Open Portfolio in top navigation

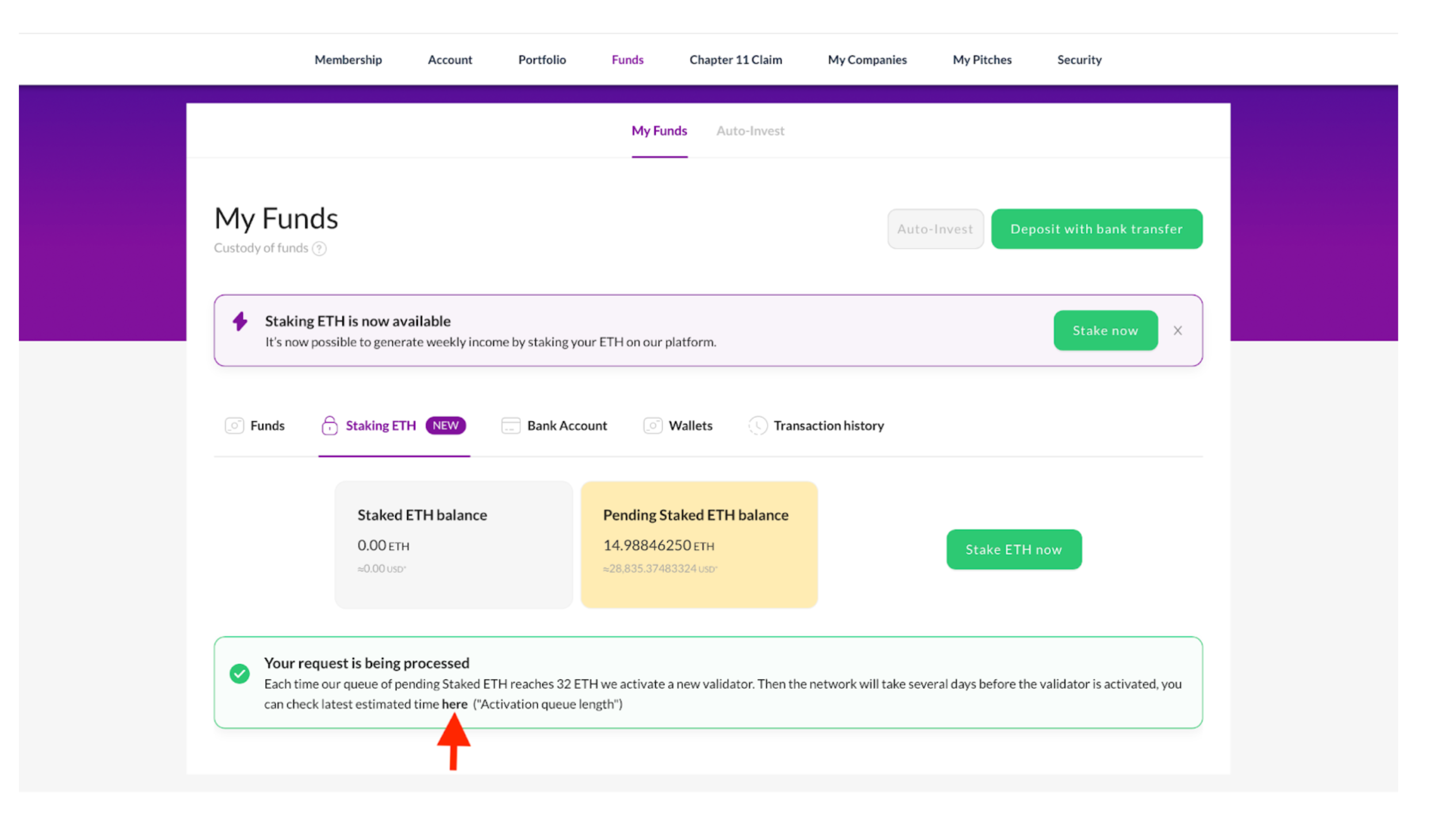coord(541,60)
